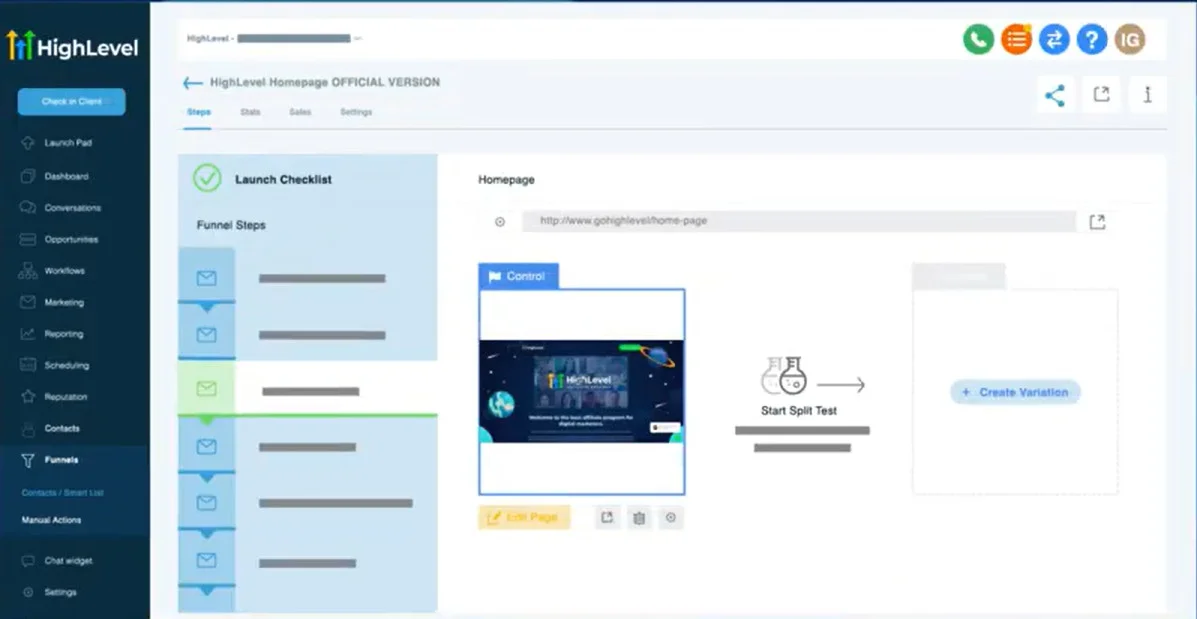Viewport: 1197px width, 619px height.
Task: Click the blue switch arrows icon
Action: tap(1054, 39)
